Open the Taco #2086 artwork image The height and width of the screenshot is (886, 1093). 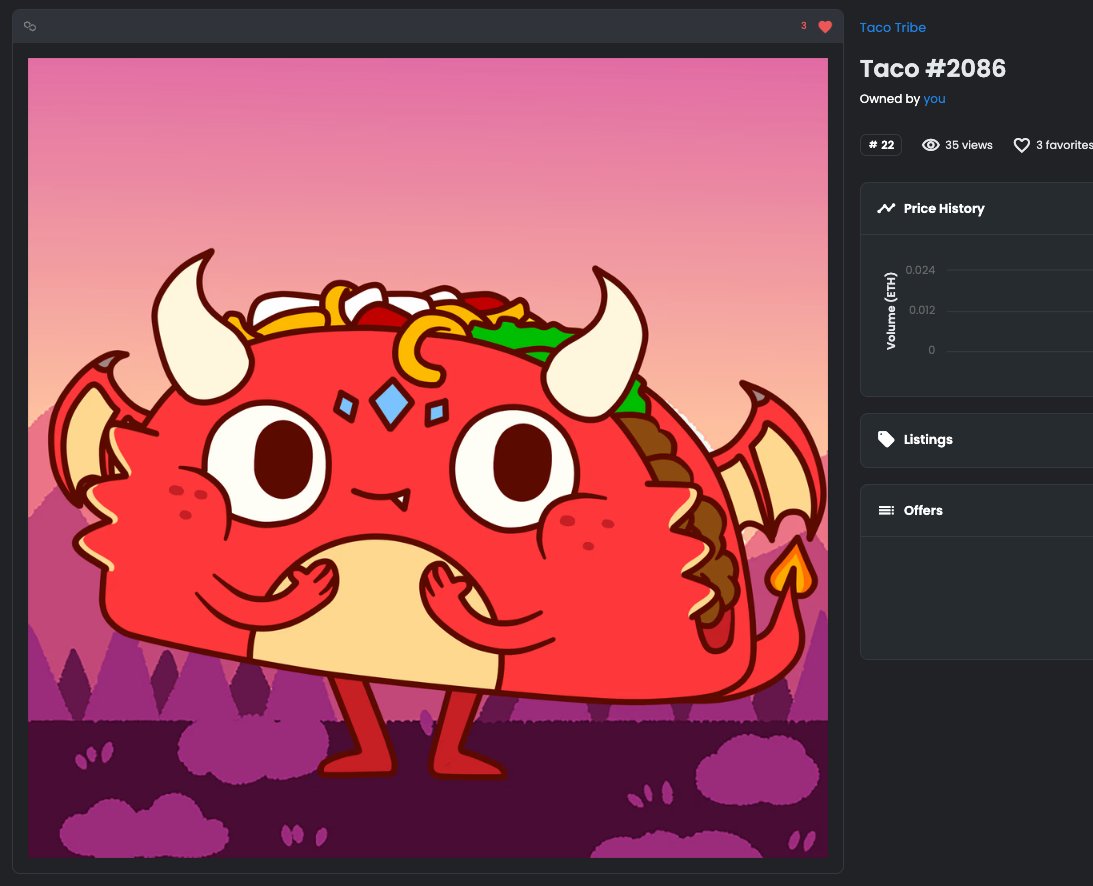click(428, 457)
